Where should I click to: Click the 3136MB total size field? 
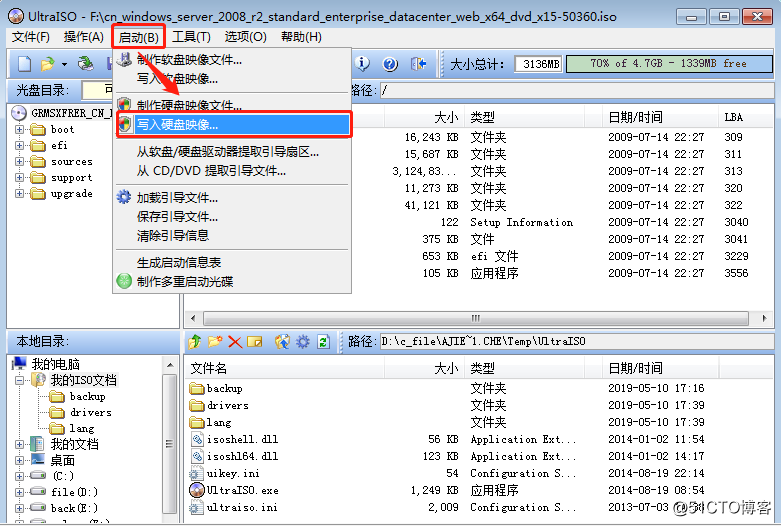tap(539, 64)
